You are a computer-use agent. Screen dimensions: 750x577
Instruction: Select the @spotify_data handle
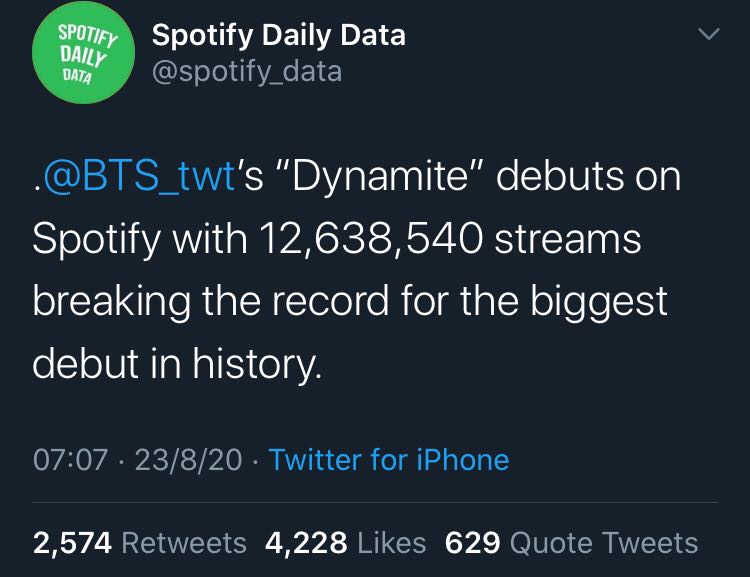point(247,71)
